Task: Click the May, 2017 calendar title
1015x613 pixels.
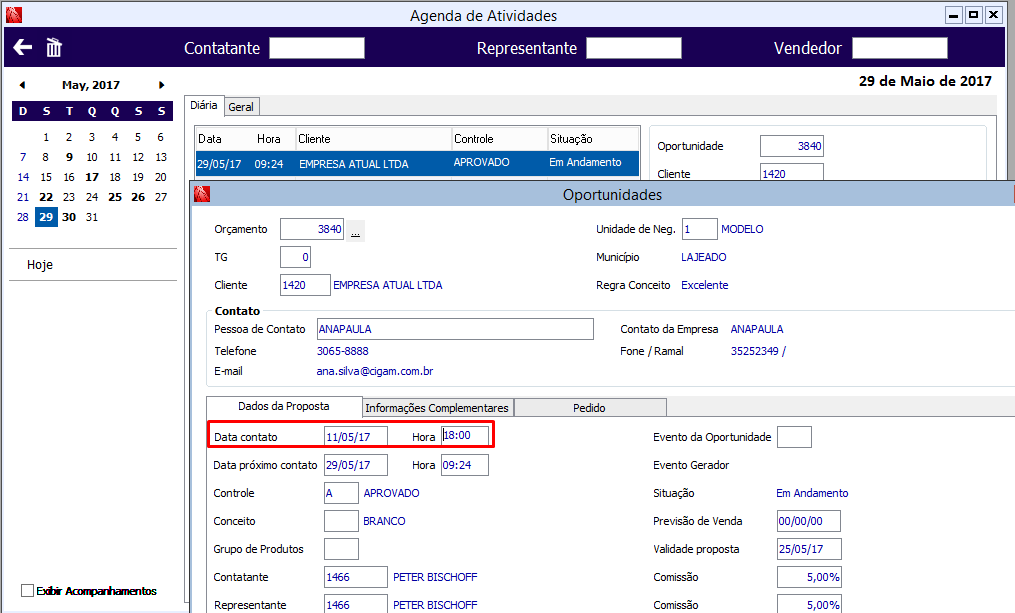Action: [x=91, y=85]
